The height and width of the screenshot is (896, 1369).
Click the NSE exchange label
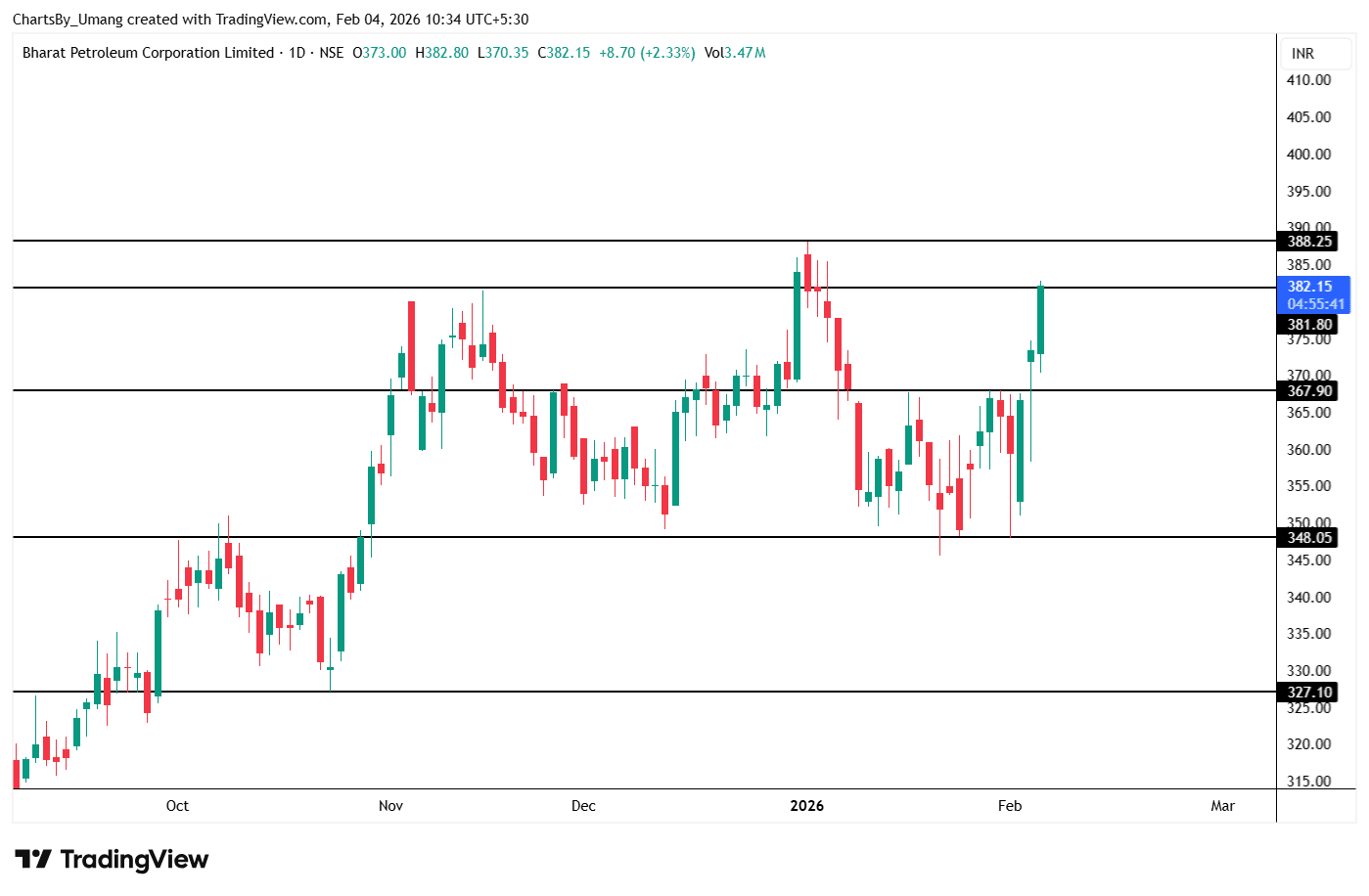(332, 53)
